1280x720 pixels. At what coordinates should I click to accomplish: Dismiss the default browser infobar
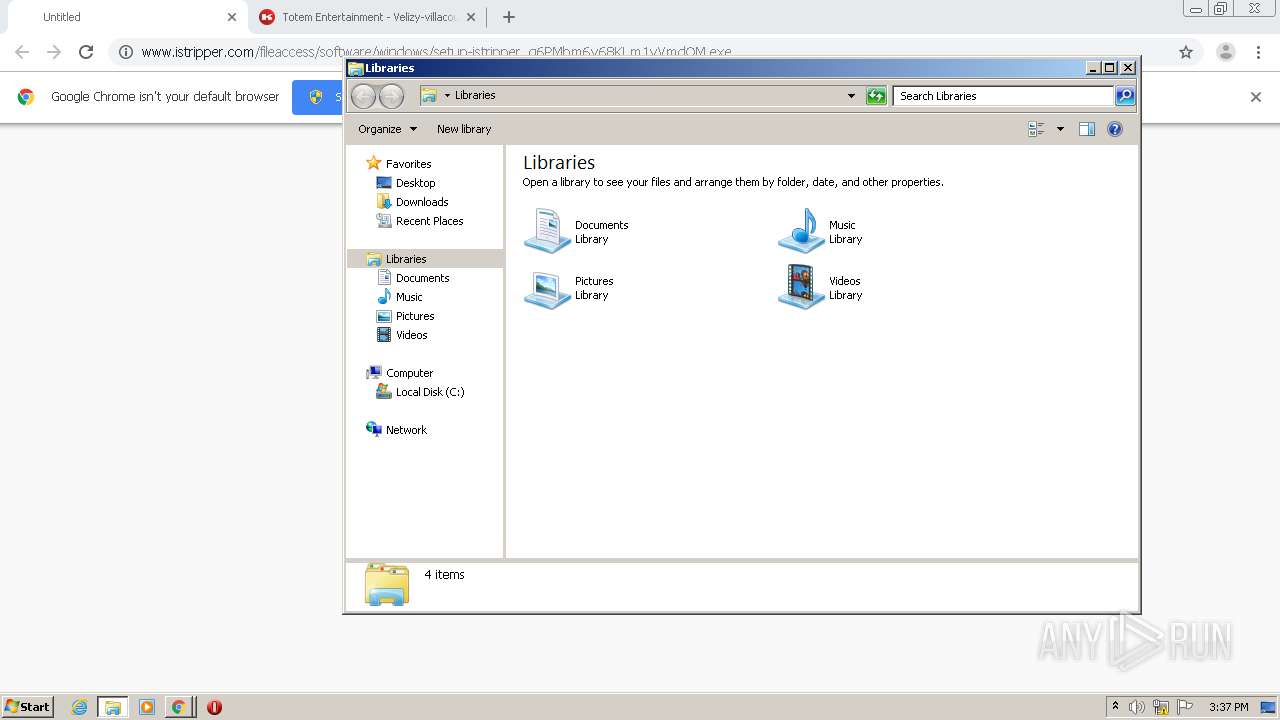[x=1256, y=97]
